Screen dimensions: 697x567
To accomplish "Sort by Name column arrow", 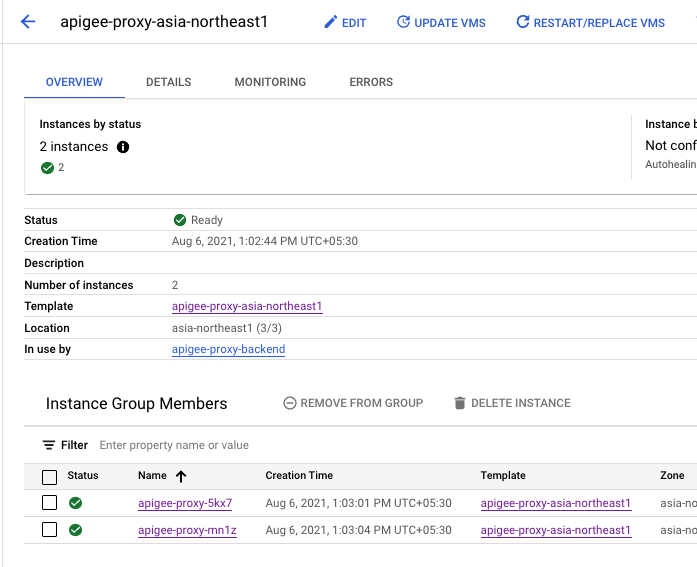I will click(x=181, y=476).
